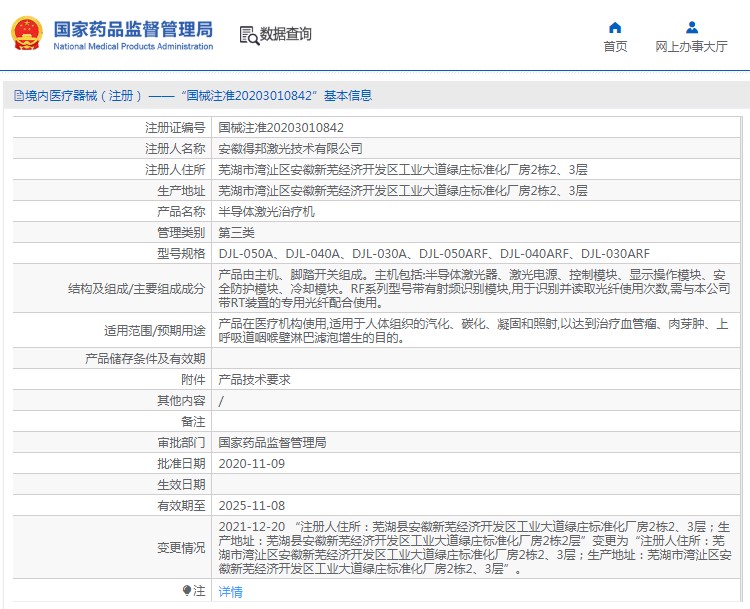Click the model list starting DJL-050A

pyautogui.click(x=434, y=254)
